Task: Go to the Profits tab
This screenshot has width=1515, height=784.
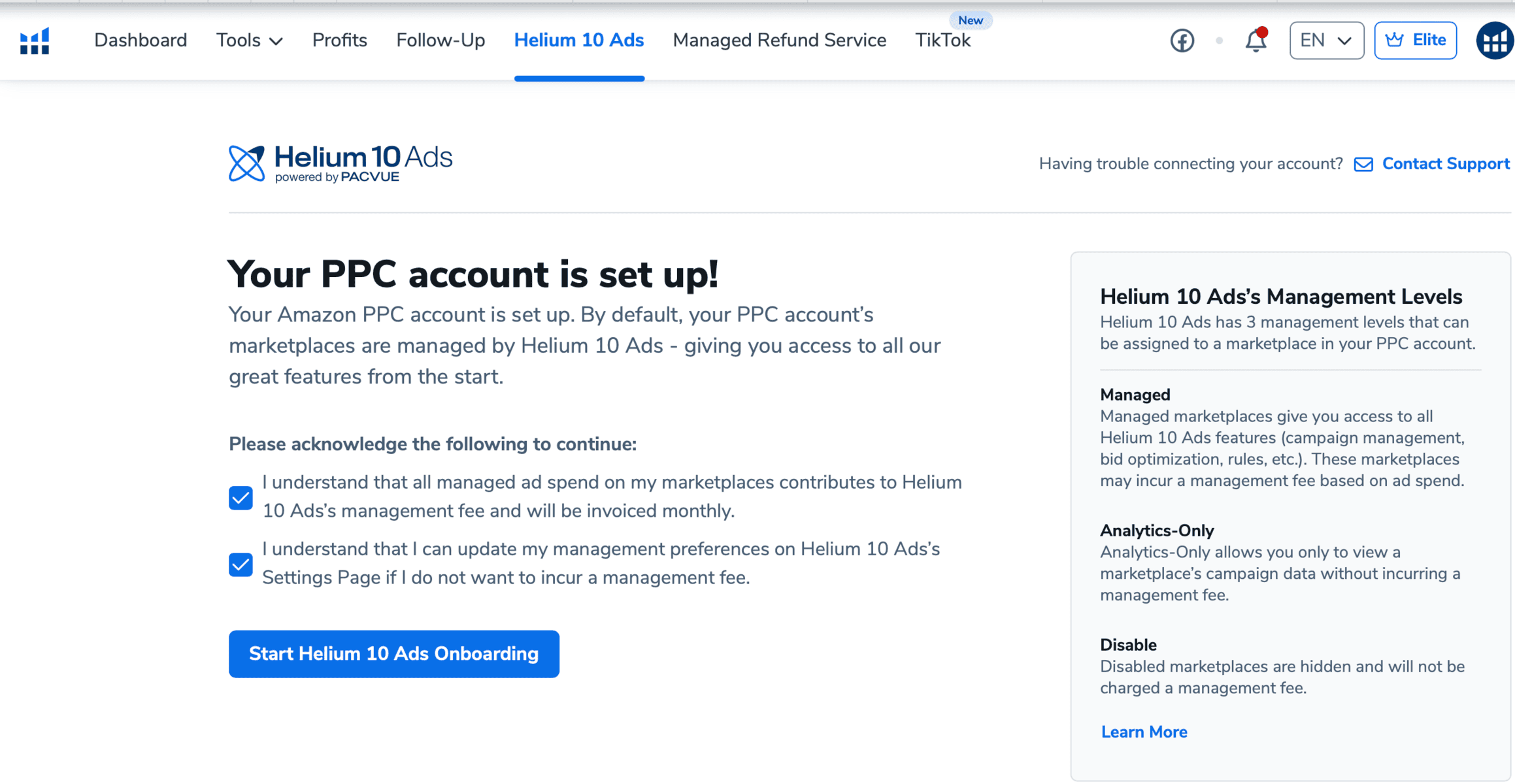Action: (339, 41)
